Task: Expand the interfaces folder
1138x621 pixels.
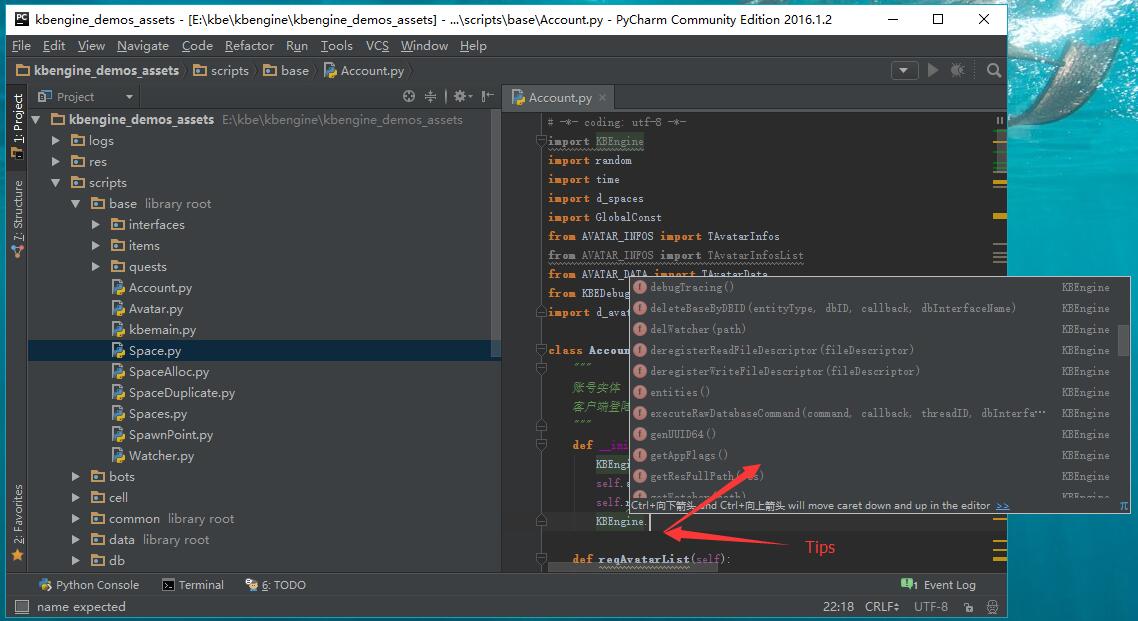Action: tap(96, 225)
